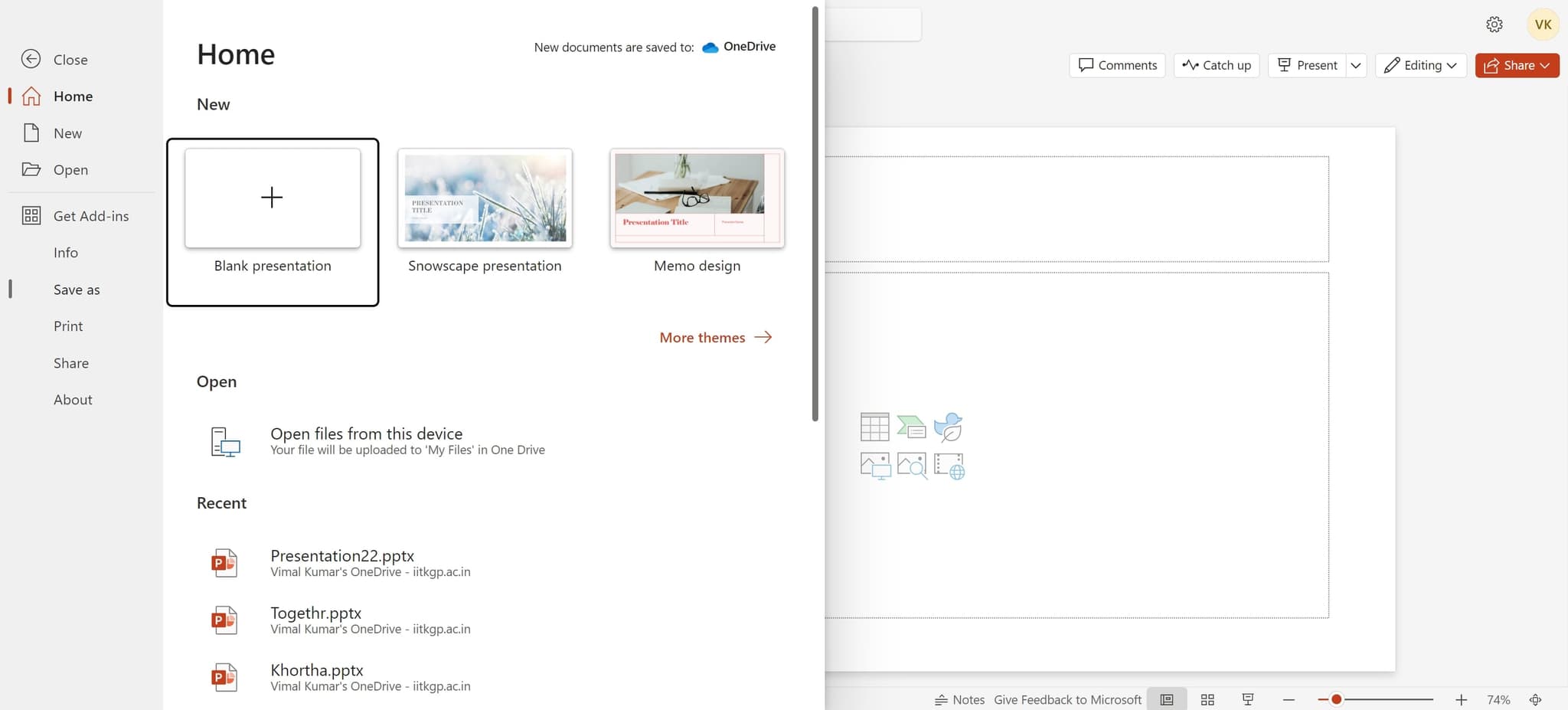
Task: Click the zoom in plus icon
Action: tap(1461, 699)
